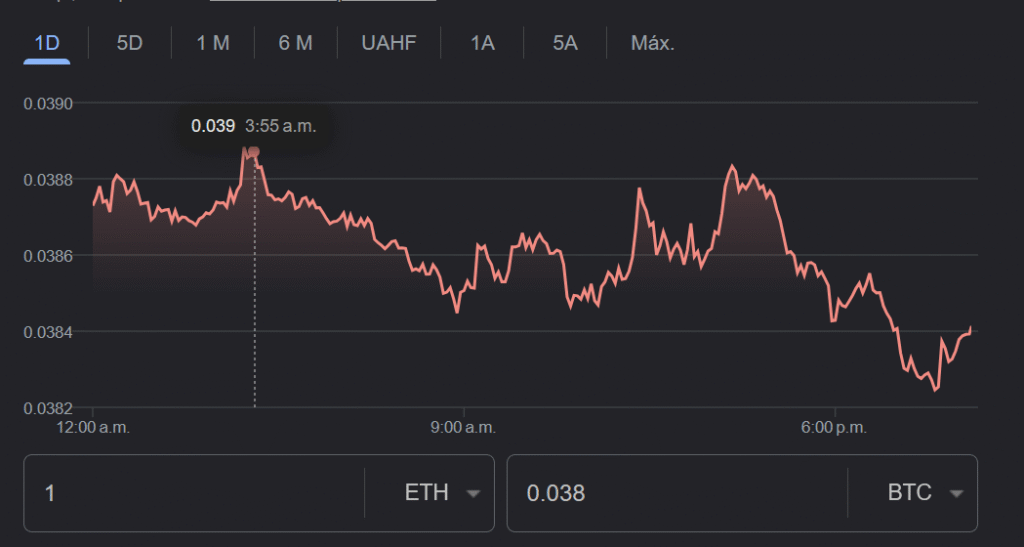The image size is (1024, 547).
Task: Click the 0.0384 y-axis label
Action: [48, 332]
